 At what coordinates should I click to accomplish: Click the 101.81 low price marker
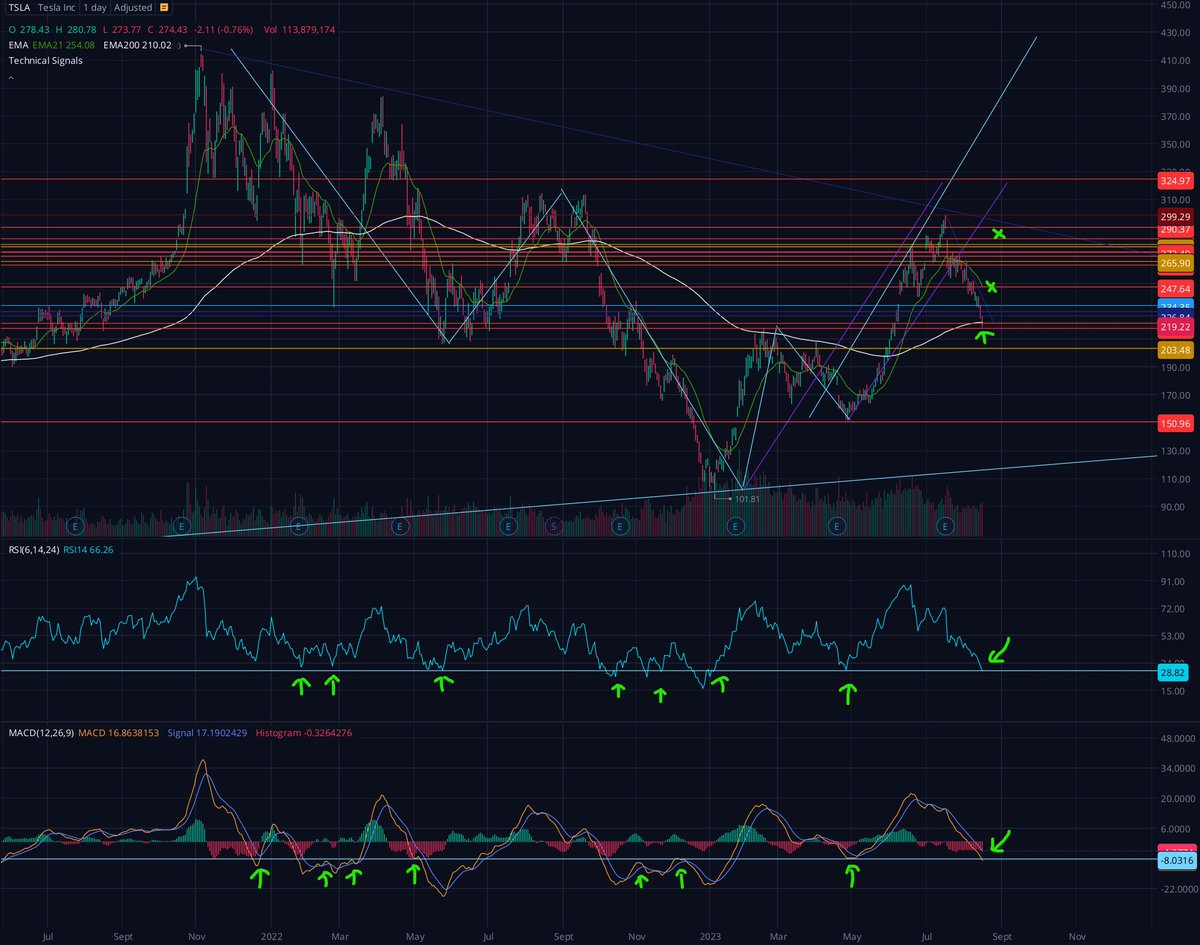[x=747, y=497]
